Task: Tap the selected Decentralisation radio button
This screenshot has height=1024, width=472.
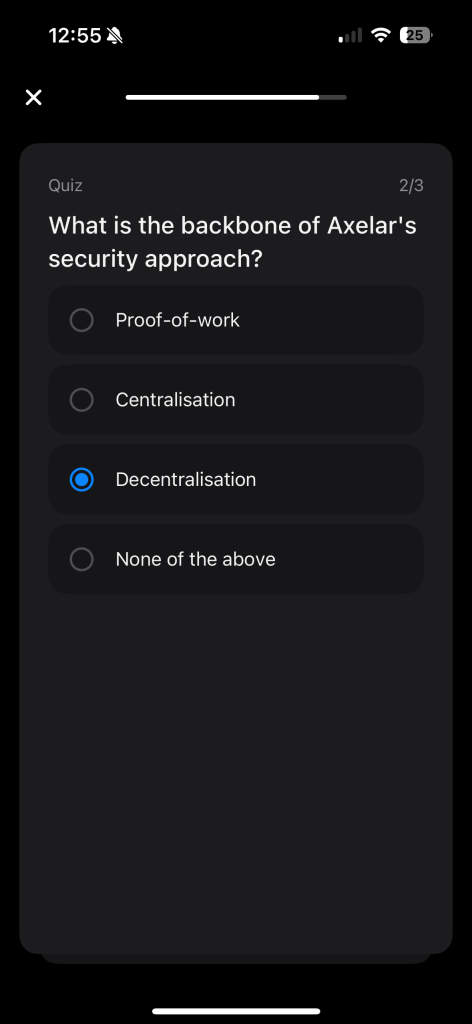Action: (82, 479)
